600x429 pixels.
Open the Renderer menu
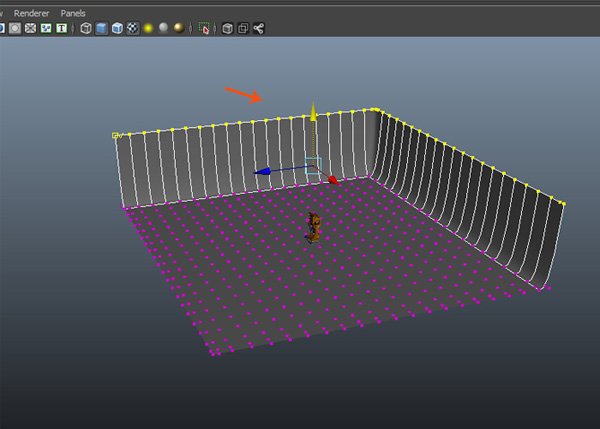(x=31, y=13)
